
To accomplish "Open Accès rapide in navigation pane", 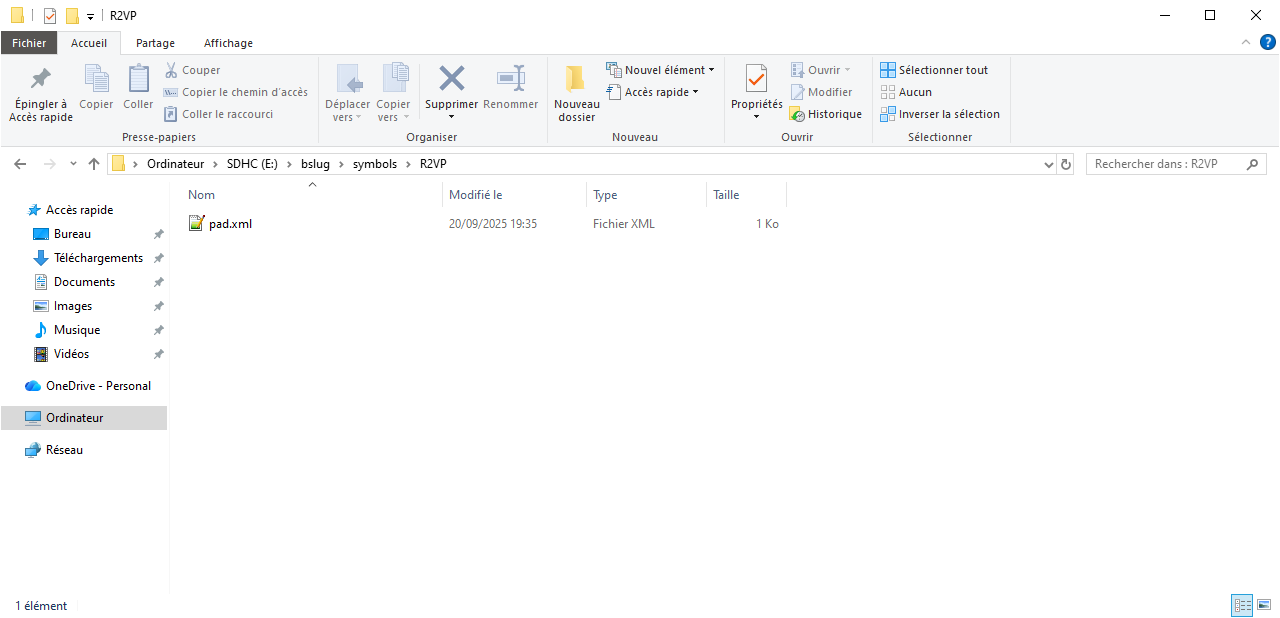I will (79, 210).
